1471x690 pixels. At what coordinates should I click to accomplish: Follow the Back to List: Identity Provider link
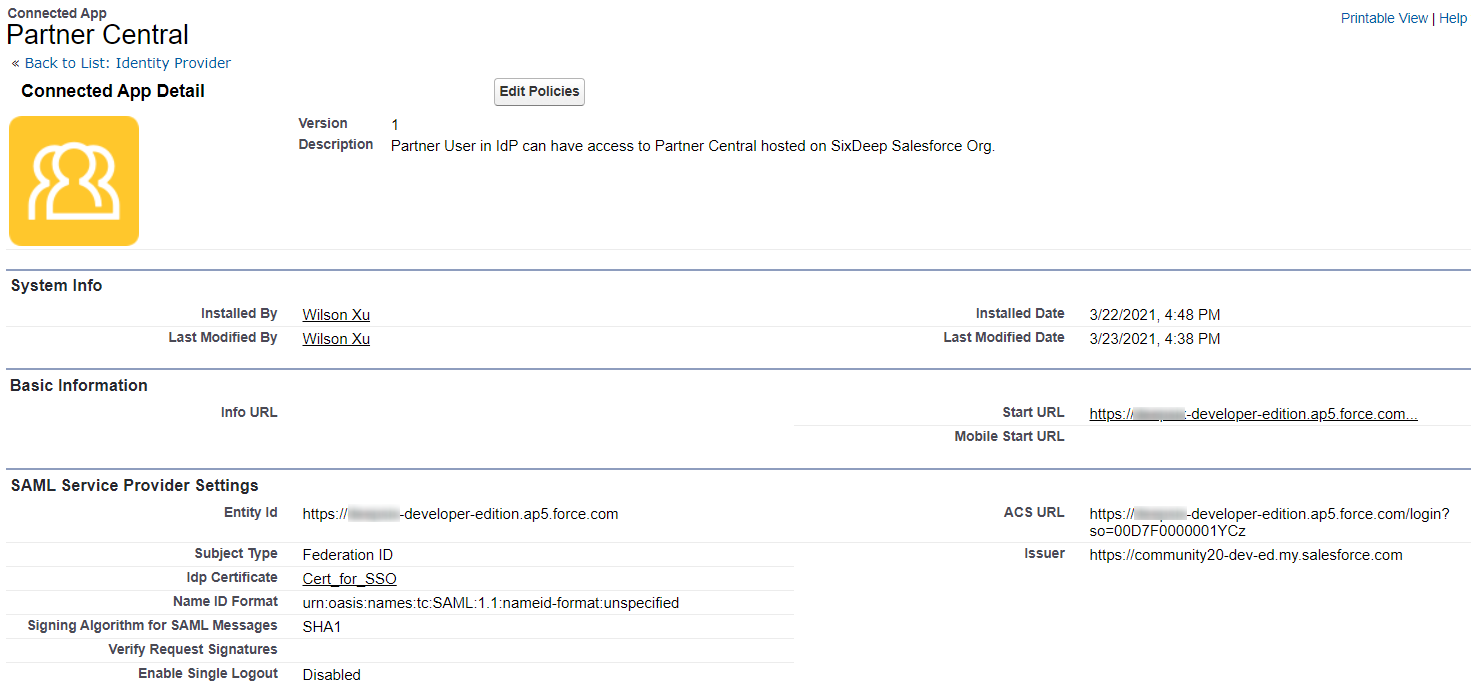click(x=127, y=62)
